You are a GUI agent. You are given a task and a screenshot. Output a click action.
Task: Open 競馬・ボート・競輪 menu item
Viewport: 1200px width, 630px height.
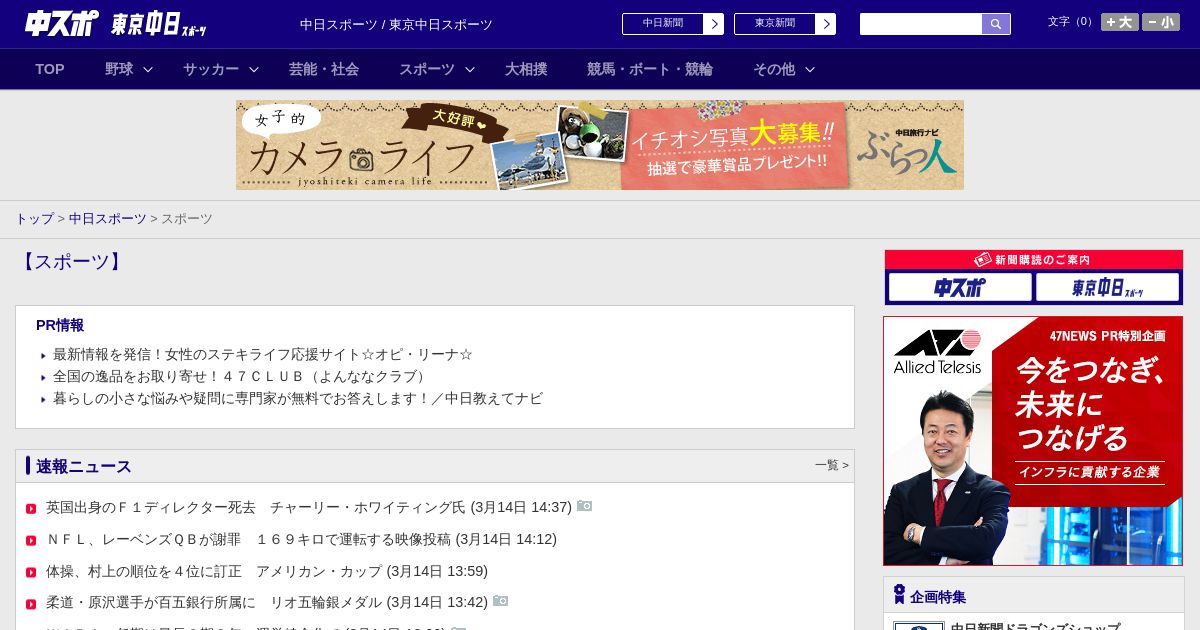click(650, 69)
